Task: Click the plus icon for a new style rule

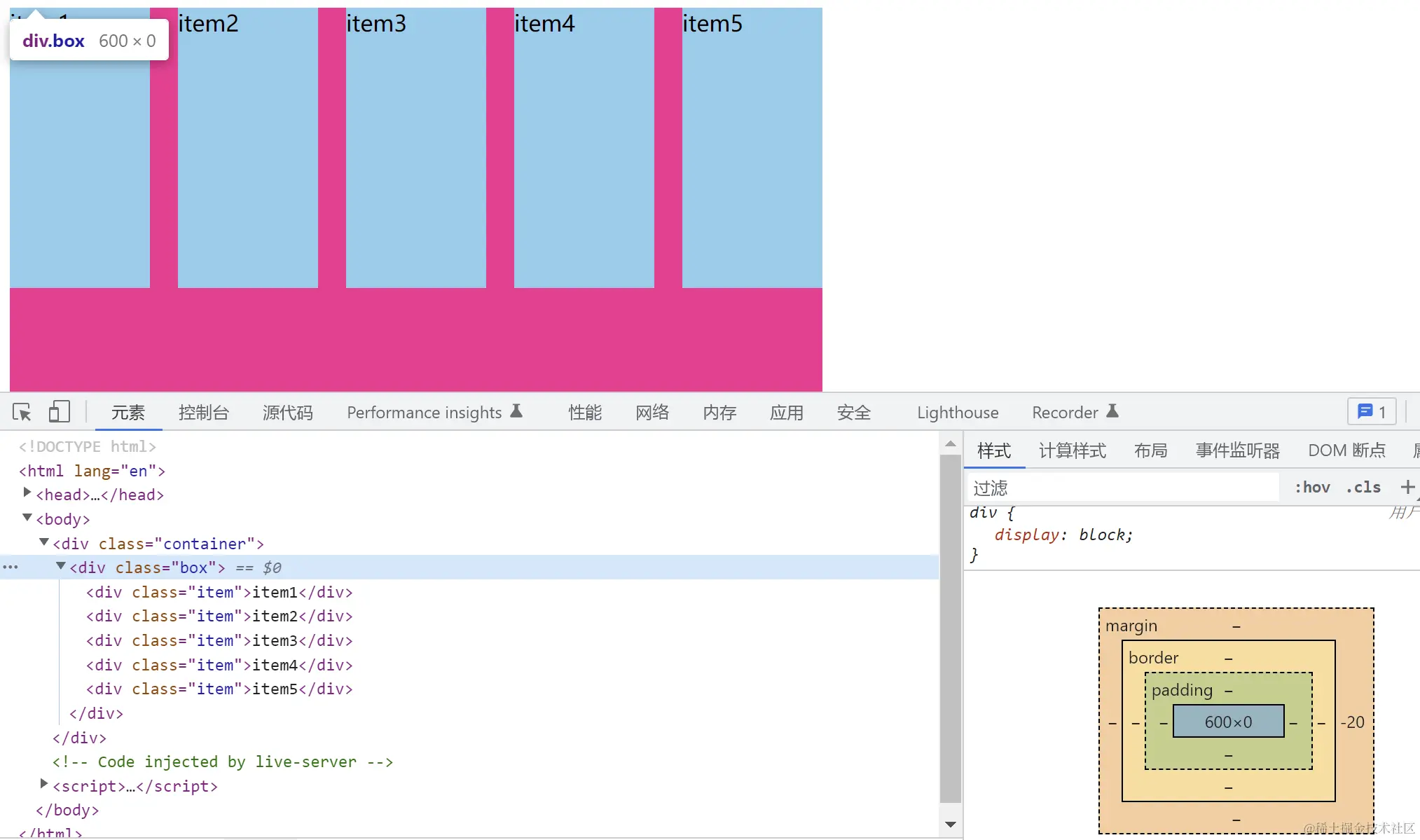Action: click(x=1407, y=487)
